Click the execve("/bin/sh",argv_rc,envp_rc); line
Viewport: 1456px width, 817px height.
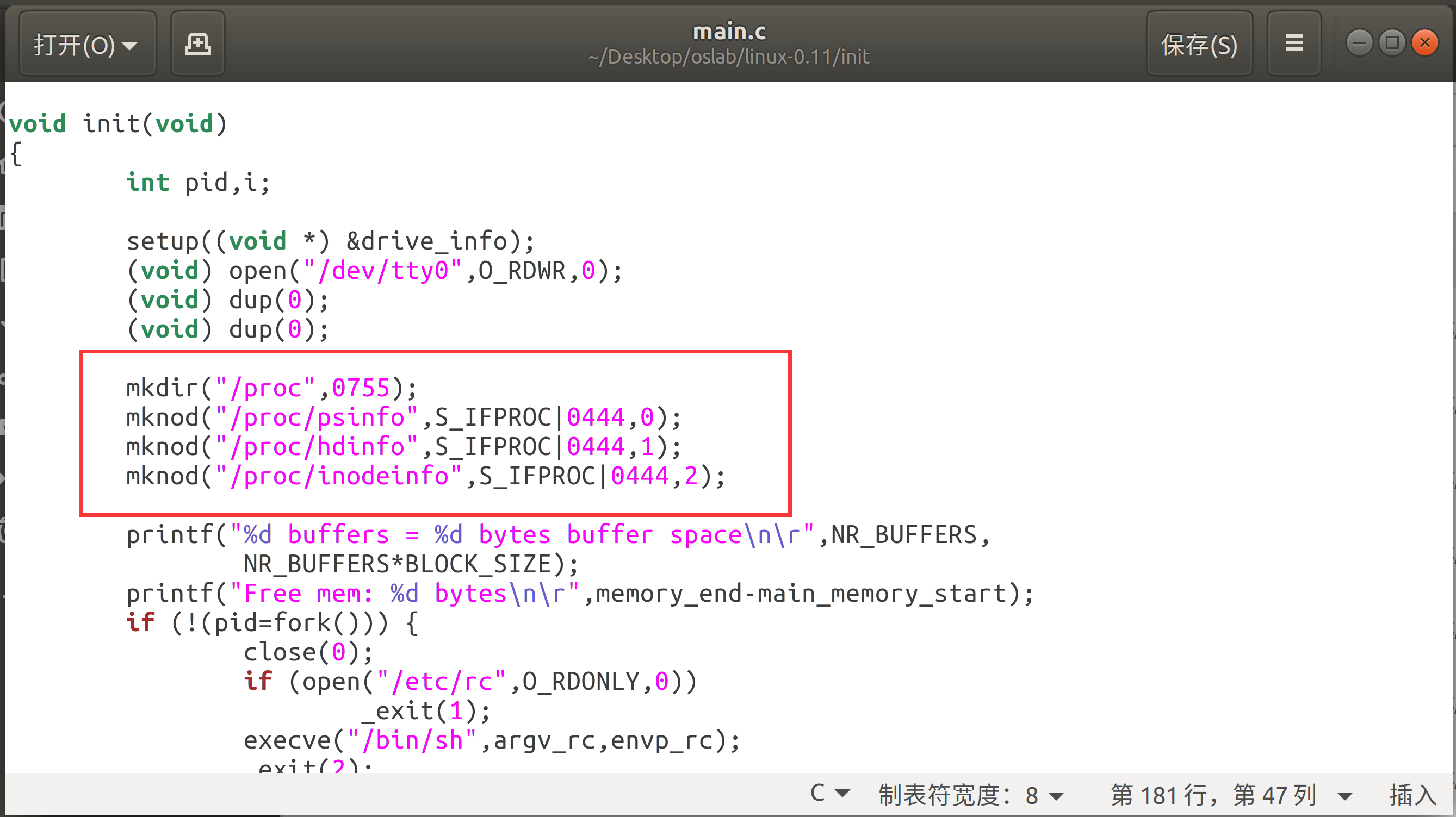[x=492, y=741]
